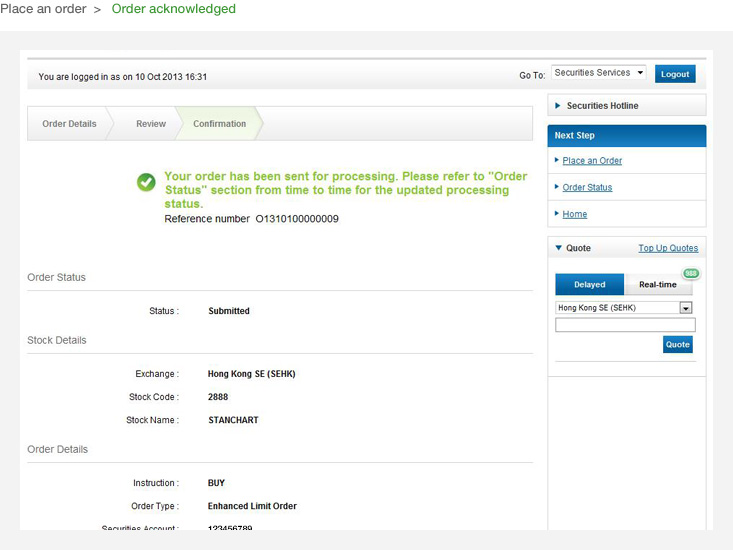
Task: Open the Order Status link
Action: tap(587, 187)
